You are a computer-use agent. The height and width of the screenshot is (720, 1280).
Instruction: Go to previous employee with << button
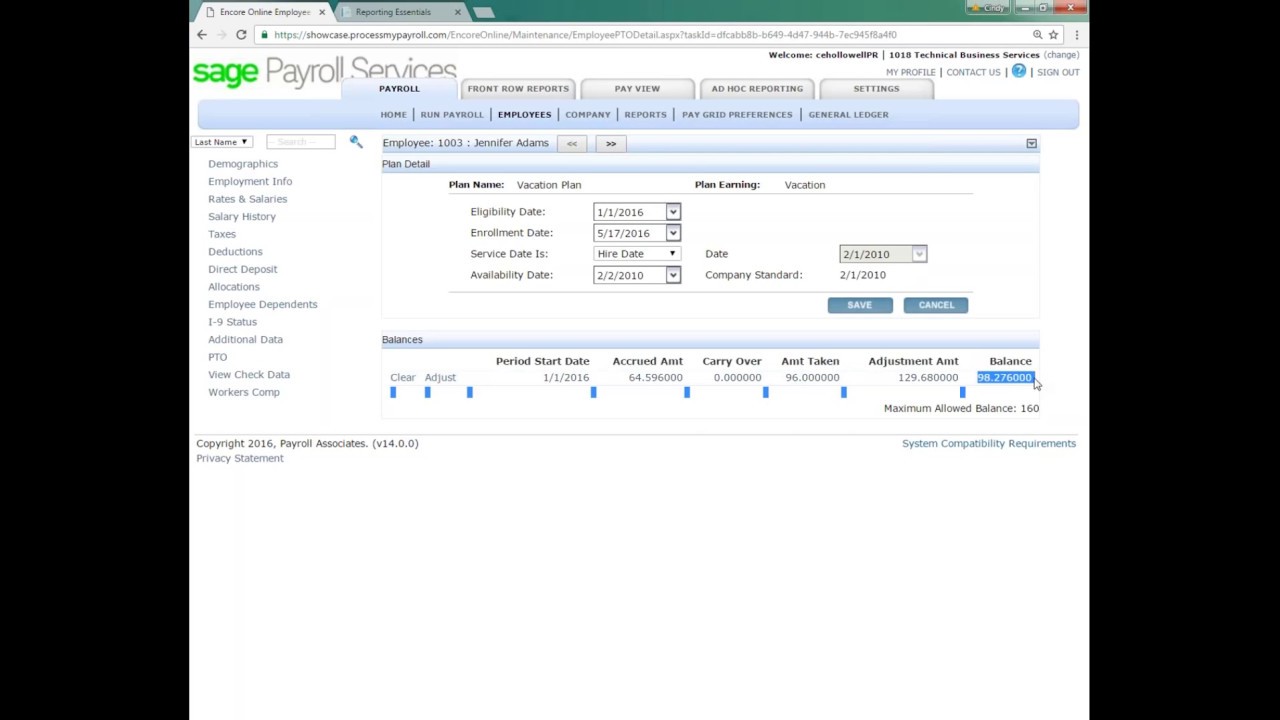coord(572,143)
